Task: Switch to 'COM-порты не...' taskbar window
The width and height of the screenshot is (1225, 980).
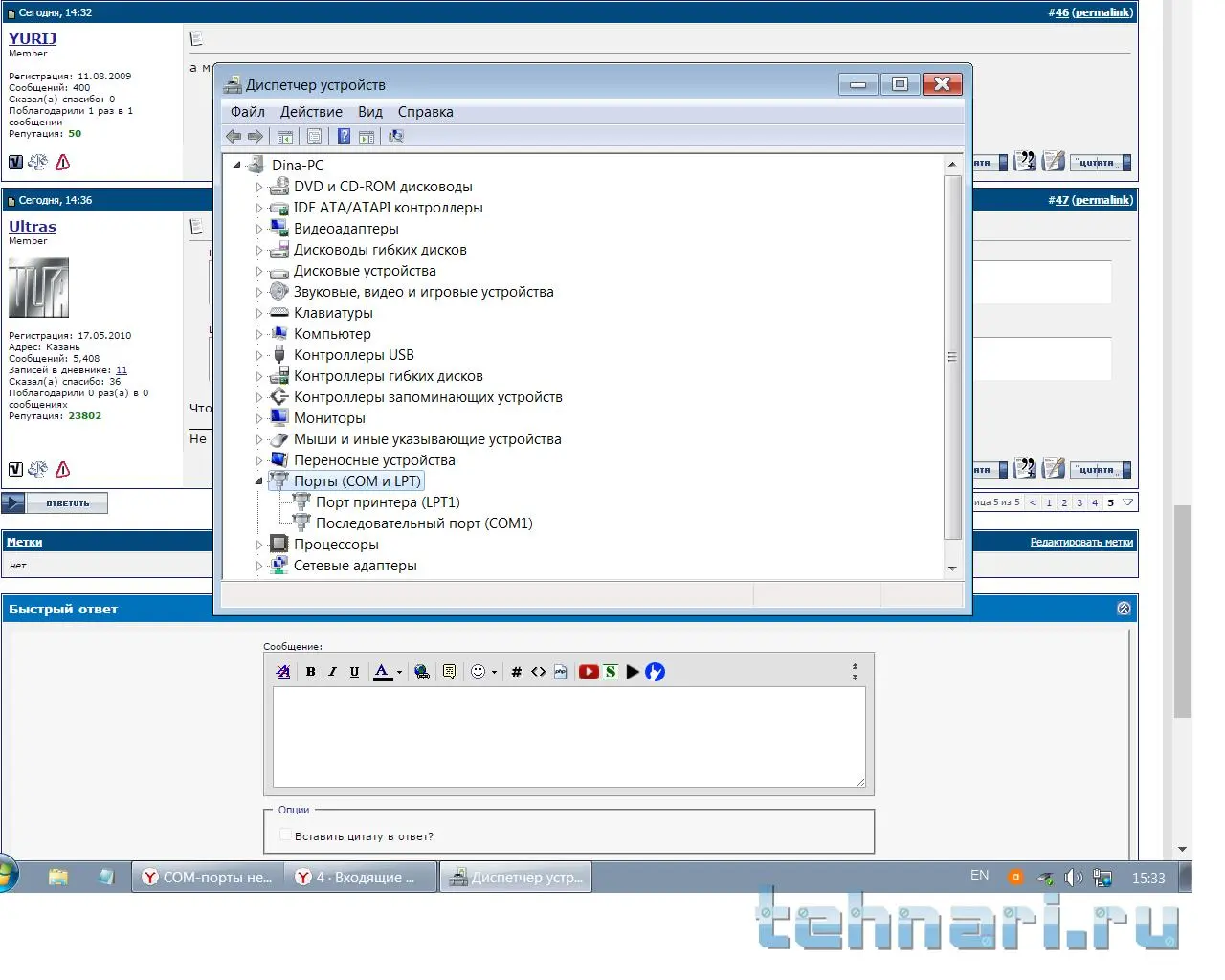Action: click(207, 877)
